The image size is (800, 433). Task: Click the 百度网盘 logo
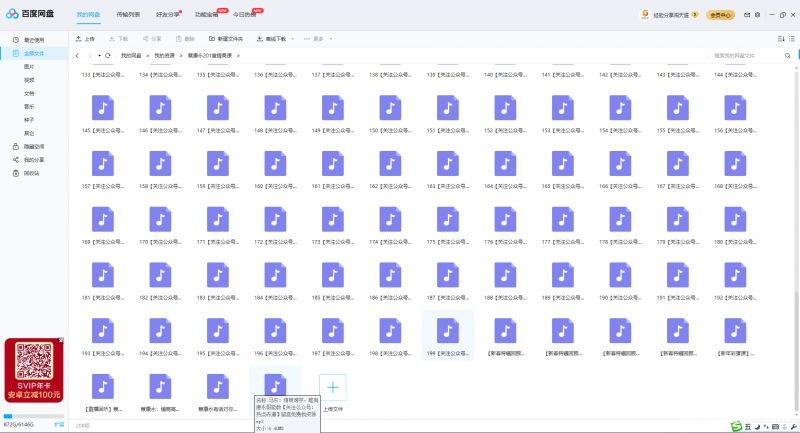tap(30, 14)
